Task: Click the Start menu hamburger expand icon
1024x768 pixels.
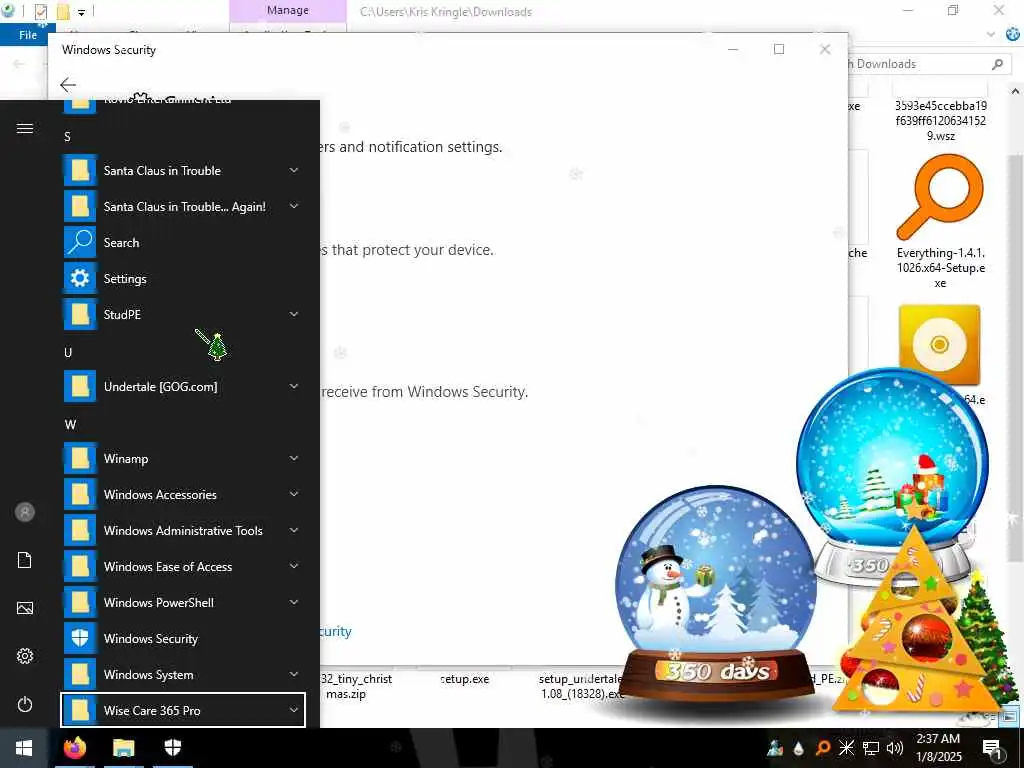Action: pyautogui.click(x=25, y=128)
